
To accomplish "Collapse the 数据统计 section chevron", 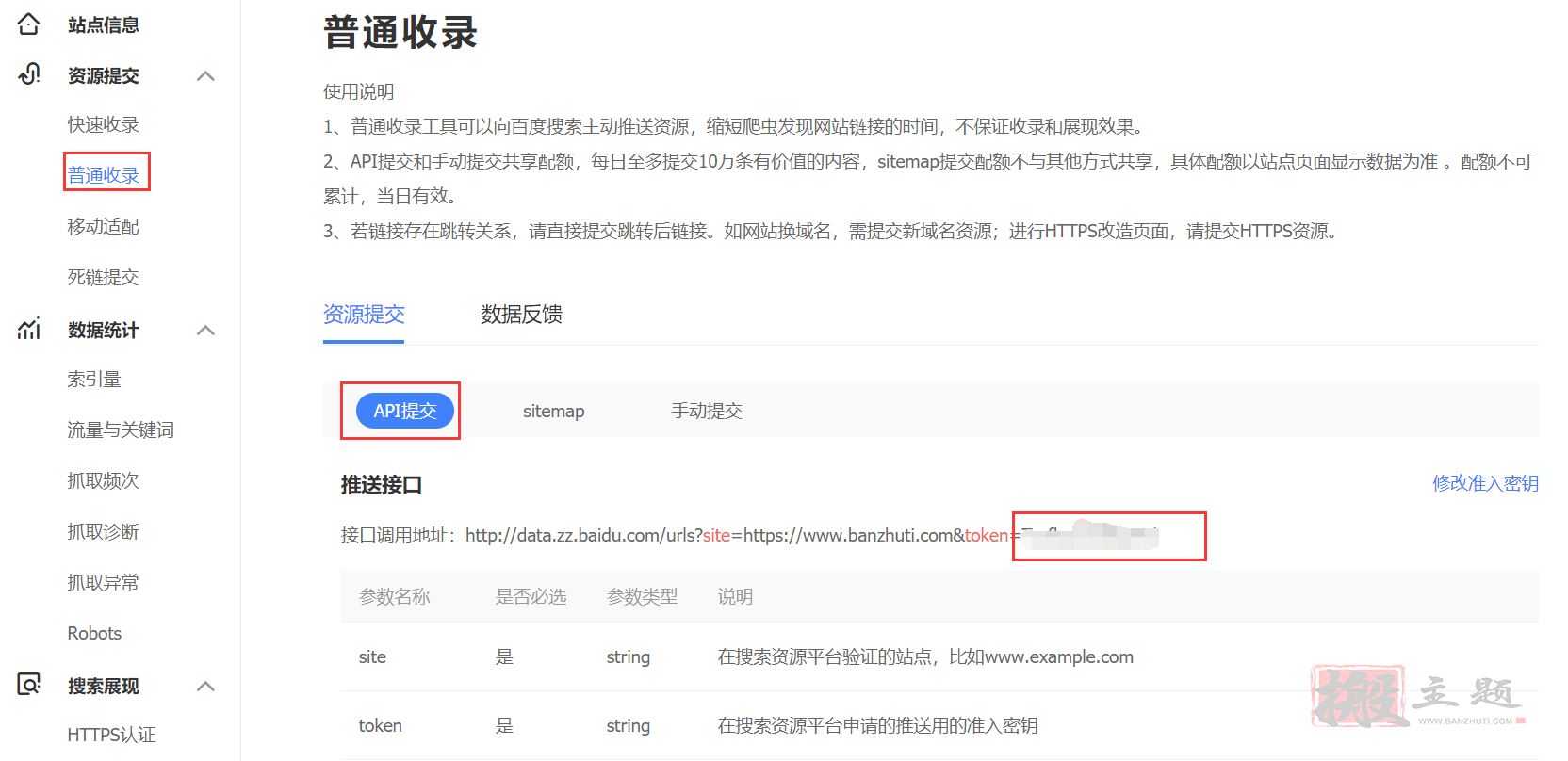I will [205, 330].
